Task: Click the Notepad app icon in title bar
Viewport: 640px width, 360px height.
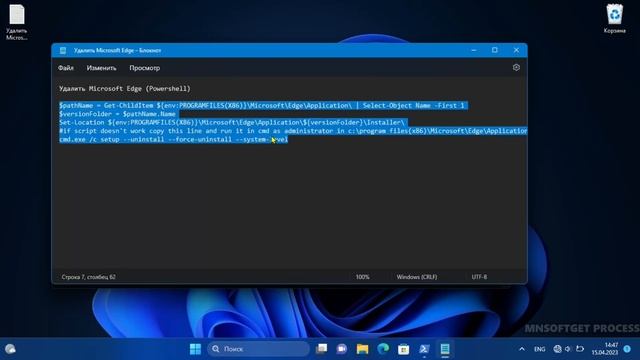Action: point(63,50)
